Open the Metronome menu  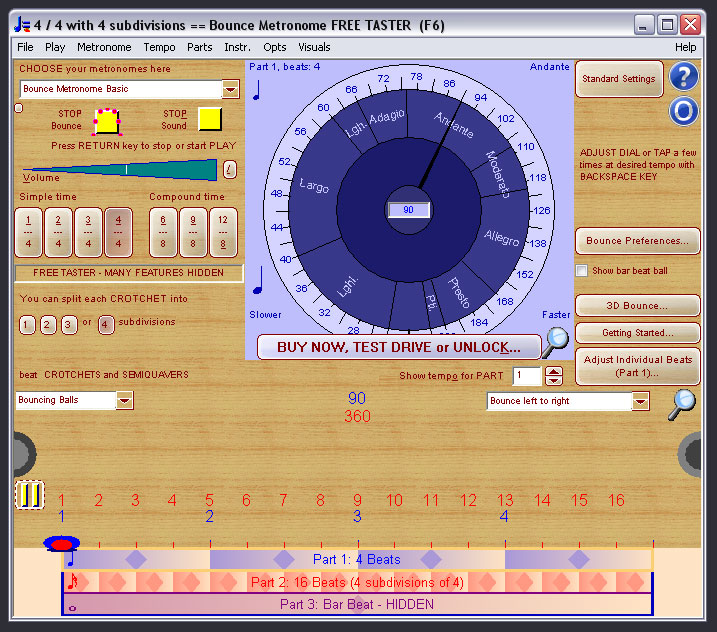104,47
